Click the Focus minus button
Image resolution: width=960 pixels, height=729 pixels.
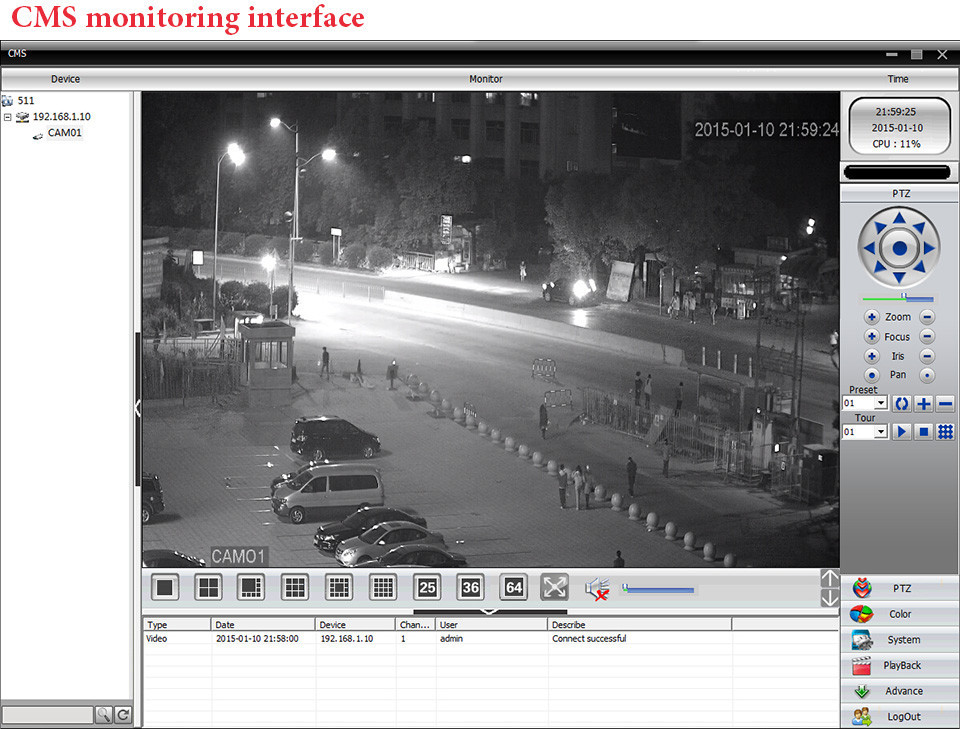[x=927, y=337]
